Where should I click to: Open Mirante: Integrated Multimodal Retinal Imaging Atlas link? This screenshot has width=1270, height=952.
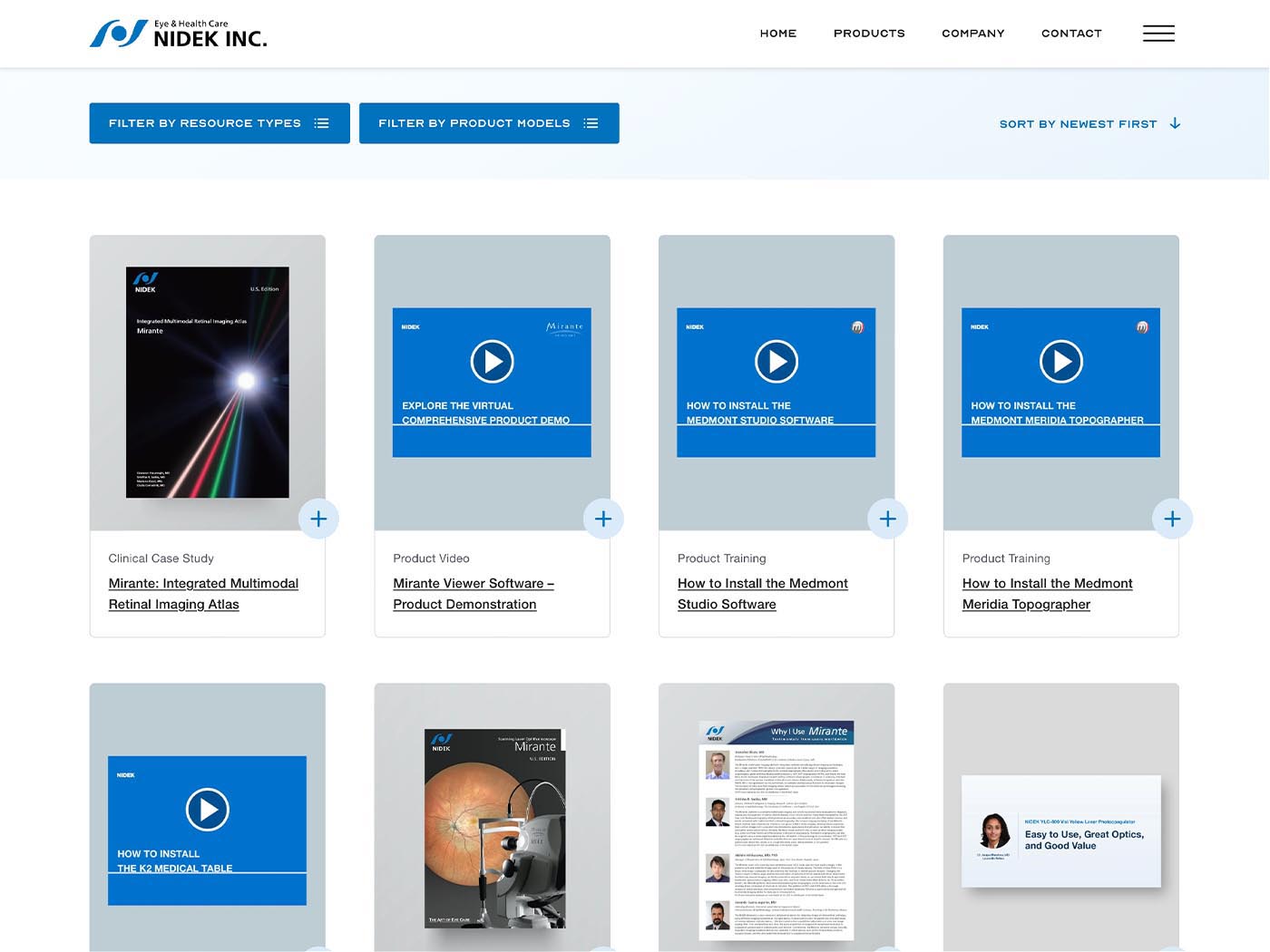click(203, 594)
